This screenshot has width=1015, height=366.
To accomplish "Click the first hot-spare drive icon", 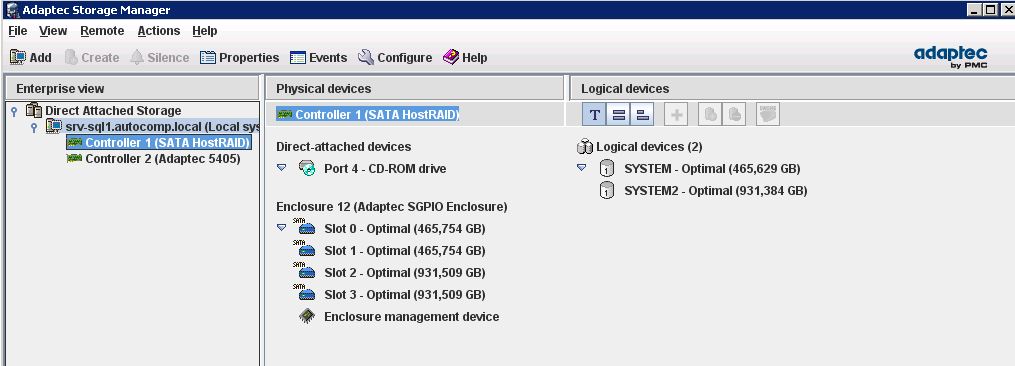I will [710, 115].
